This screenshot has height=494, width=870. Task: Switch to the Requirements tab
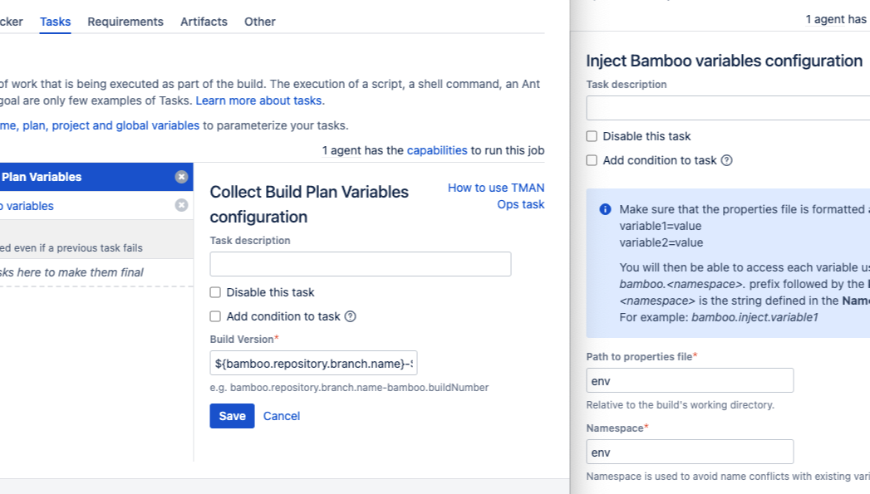coord(125,22)
